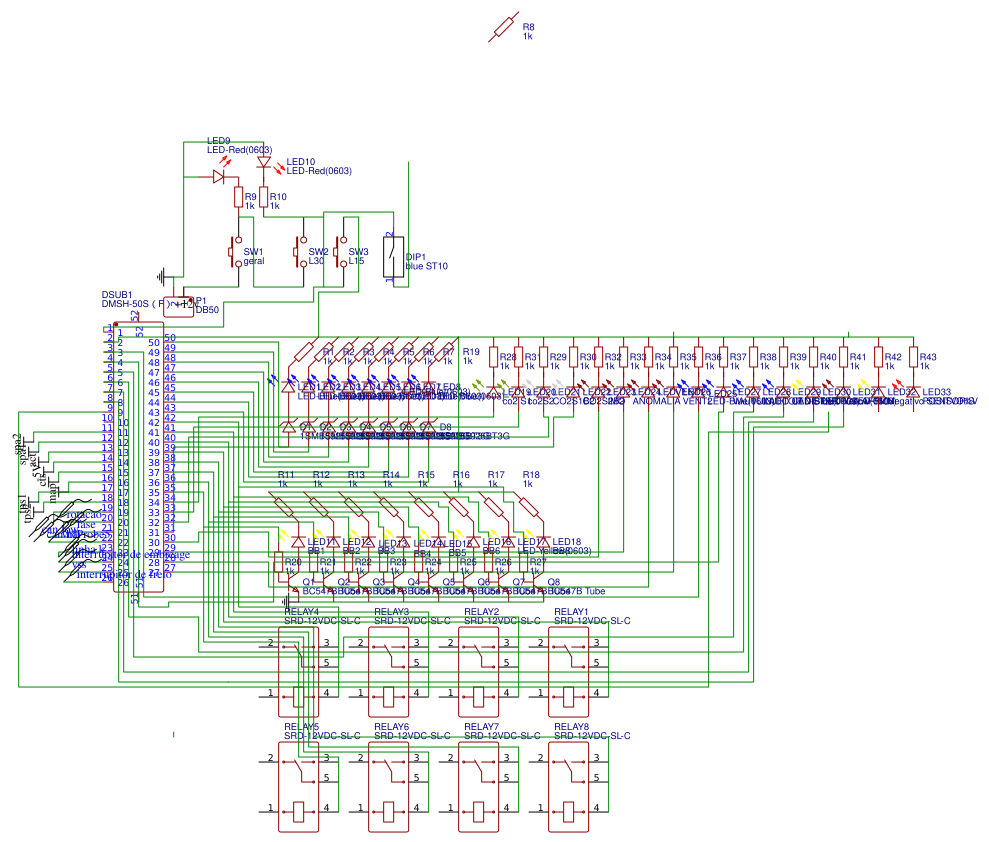Viewport: 989px width, 842px height.
Task: Select the ground symbol left of SW1
Action: (163, 276)
